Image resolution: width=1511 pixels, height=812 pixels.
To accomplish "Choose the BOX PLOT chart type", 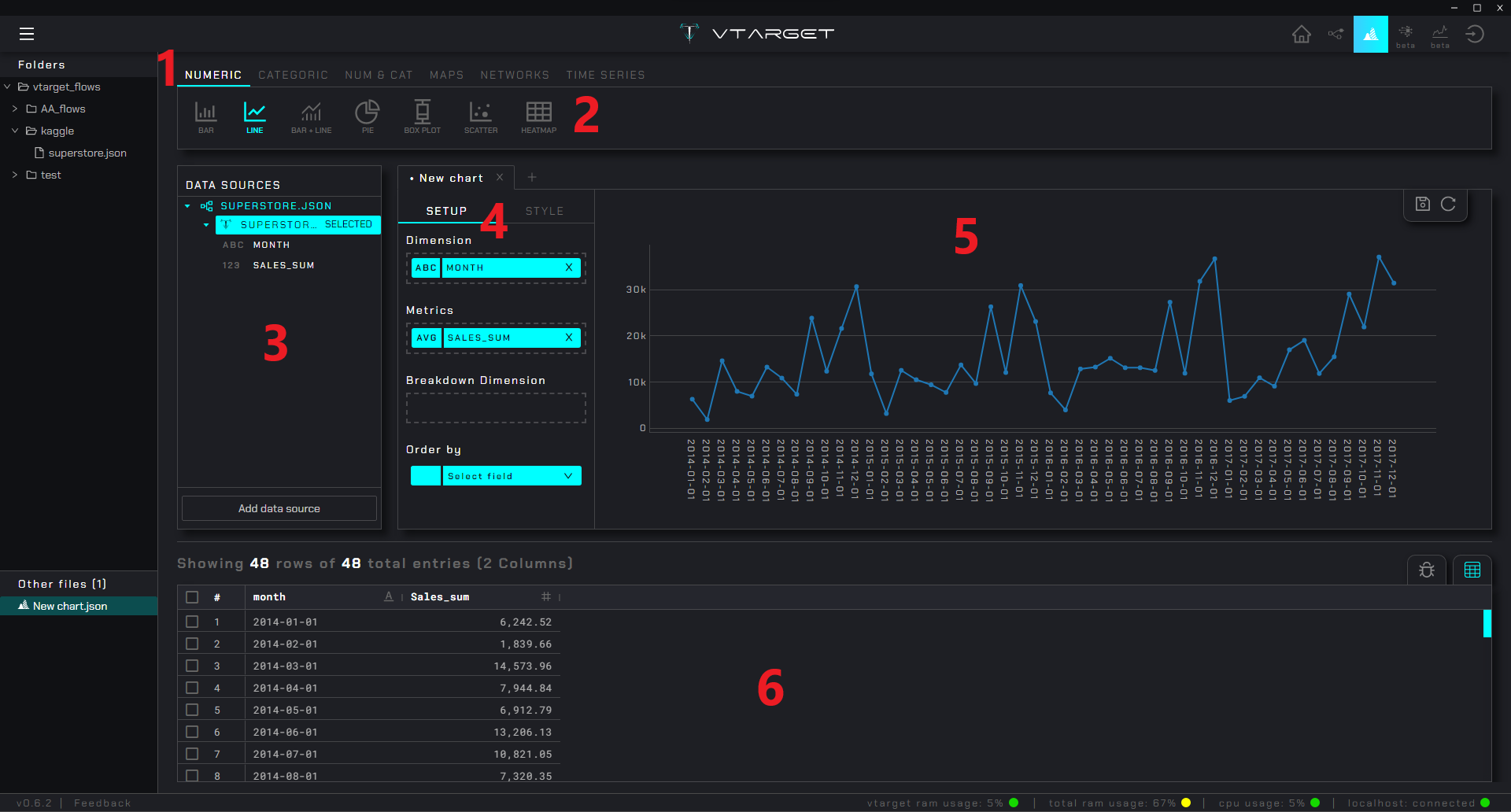I will (422, 116).
